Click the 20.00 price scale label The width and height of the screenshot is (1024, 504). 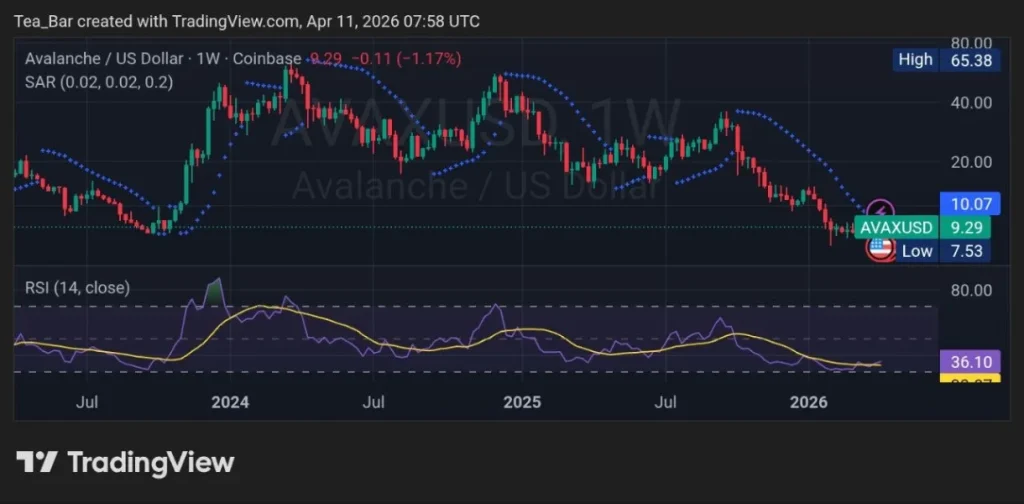click(971, 162)
